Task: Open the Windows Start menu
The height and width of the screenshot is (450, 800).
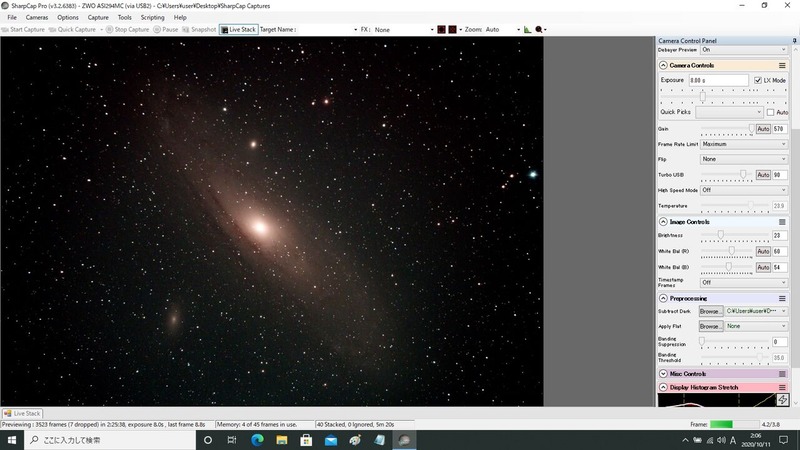Action: pos(12,440)
